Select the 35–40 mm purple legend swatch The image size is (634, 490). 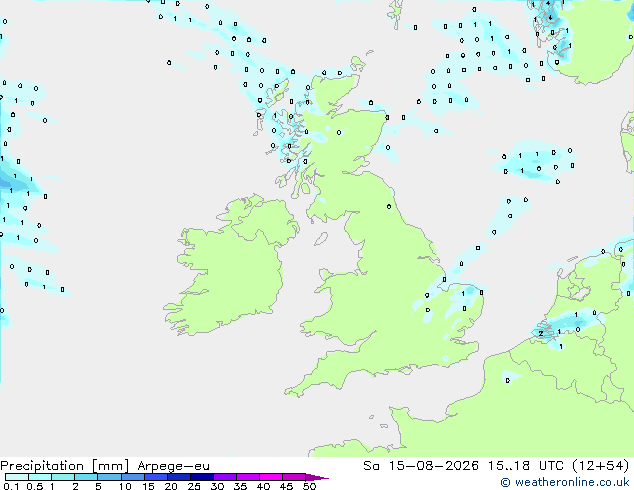pyautogui.click(x=247, y=477)
